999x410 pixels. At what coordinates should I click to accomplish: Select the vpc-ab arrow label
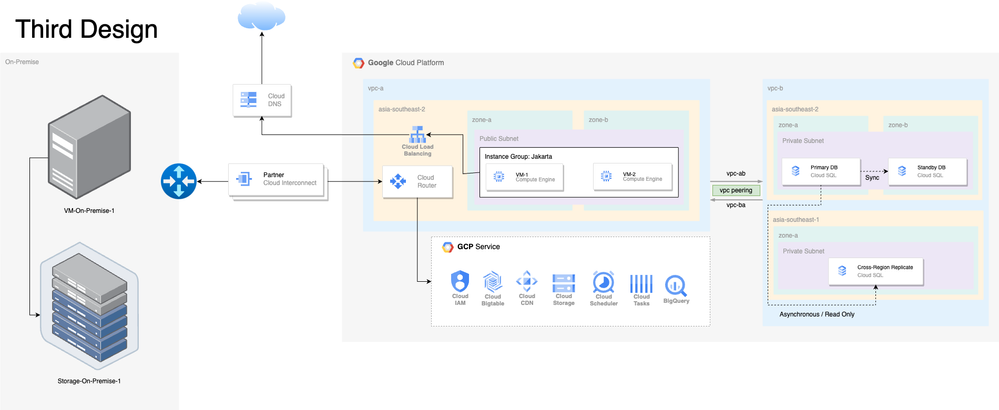(x=736, y=174)
